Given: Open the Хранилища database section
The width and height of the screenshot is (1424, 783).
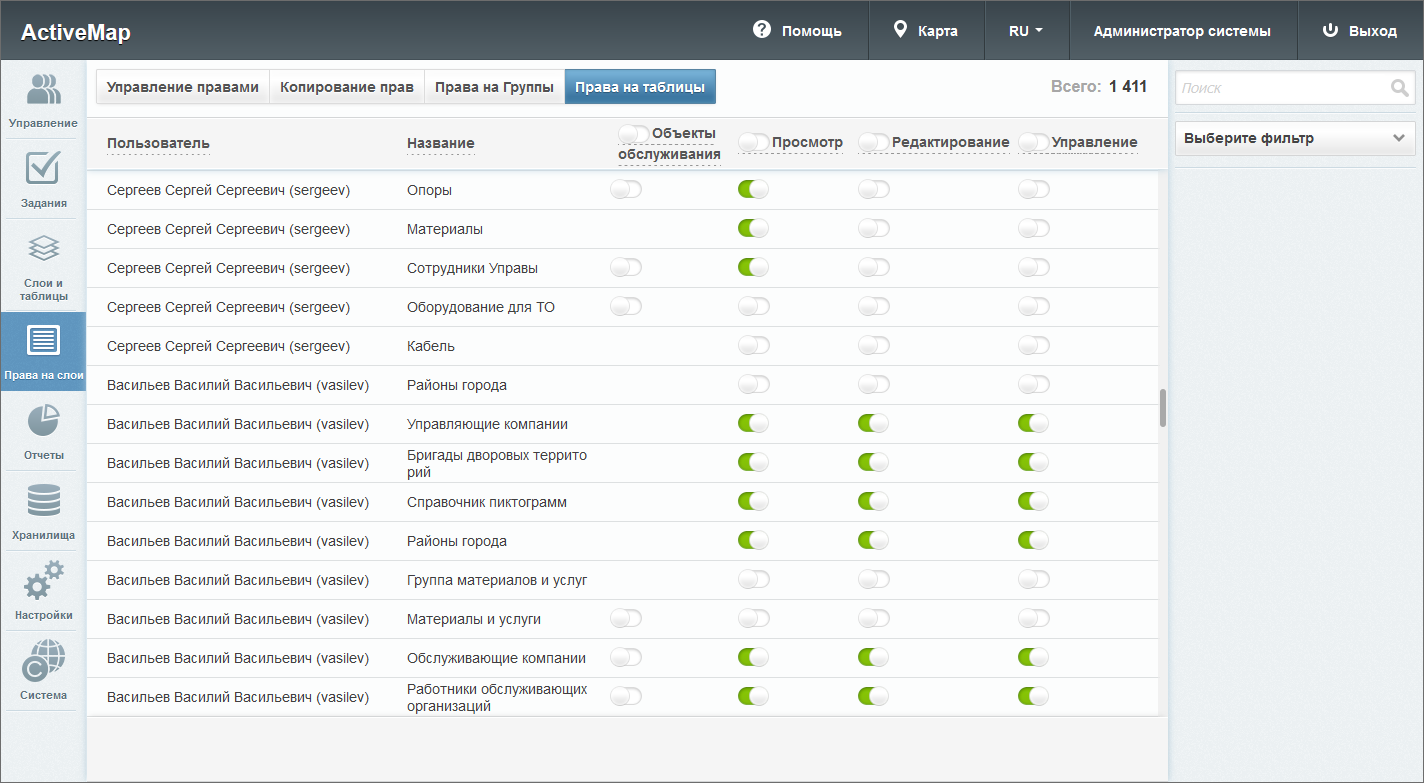Looking at the screenshot, I should (x=43, y=511).
